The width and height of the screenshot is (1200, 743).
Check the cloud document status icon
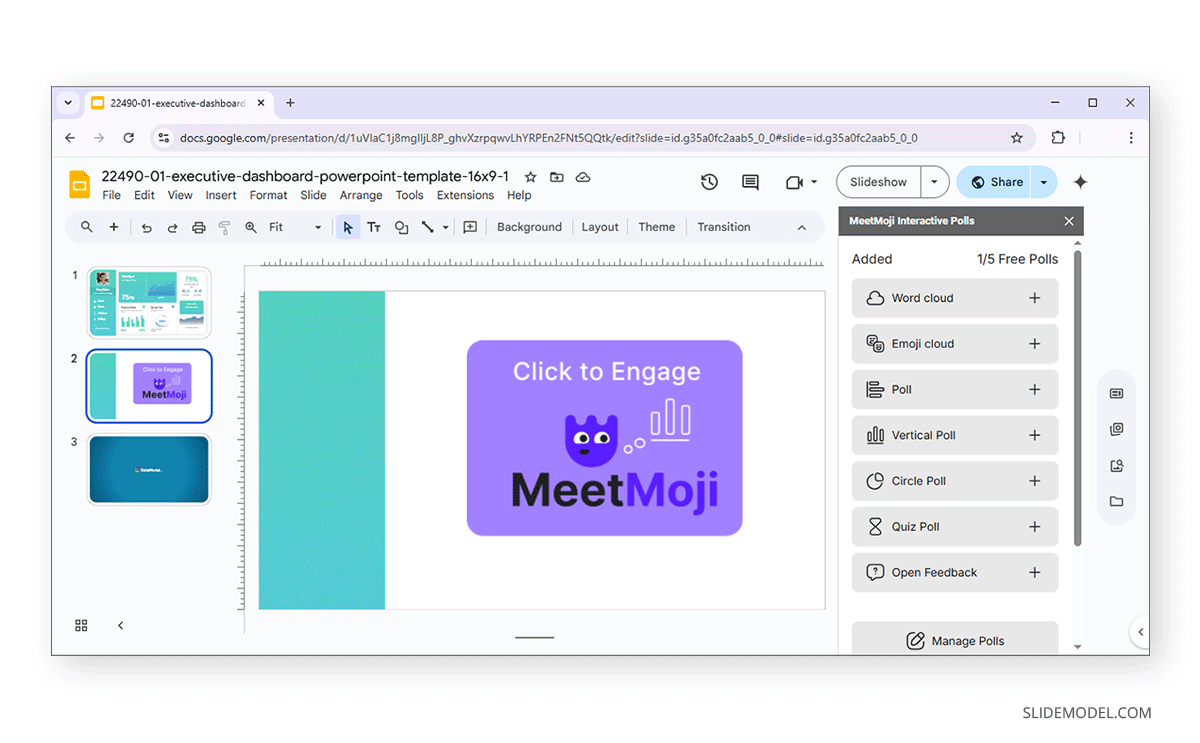pyautogui.click(x=583, y=177)
